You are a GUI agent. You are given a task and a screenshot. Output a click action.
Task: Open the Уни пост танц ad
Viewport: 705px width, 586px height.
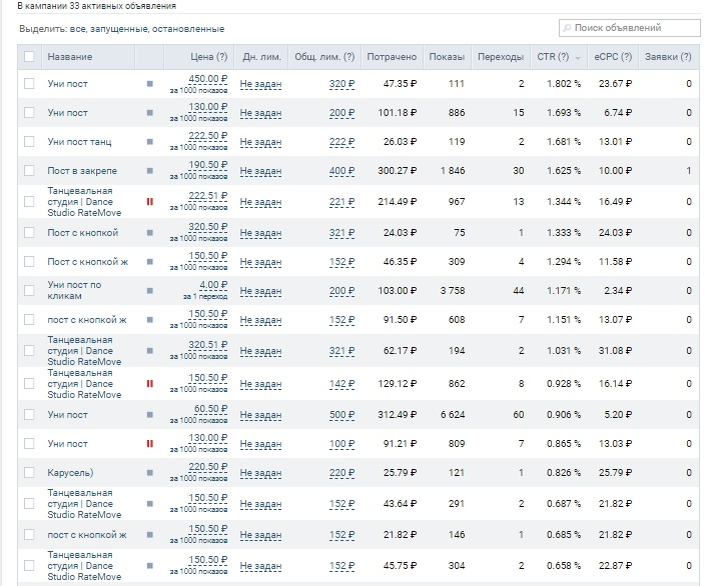[79, 142]
